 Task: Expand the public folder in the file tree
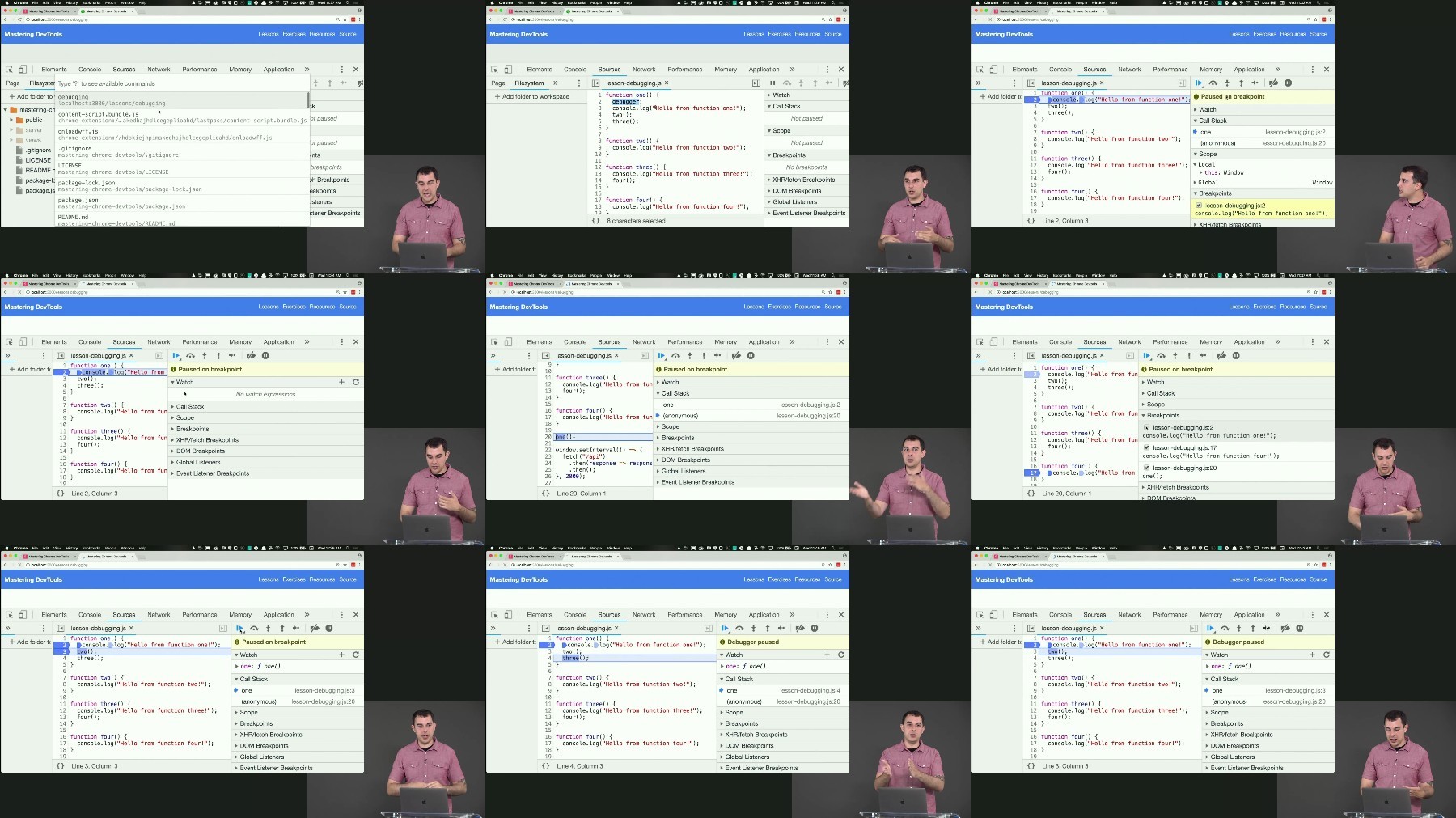[11, 120]
